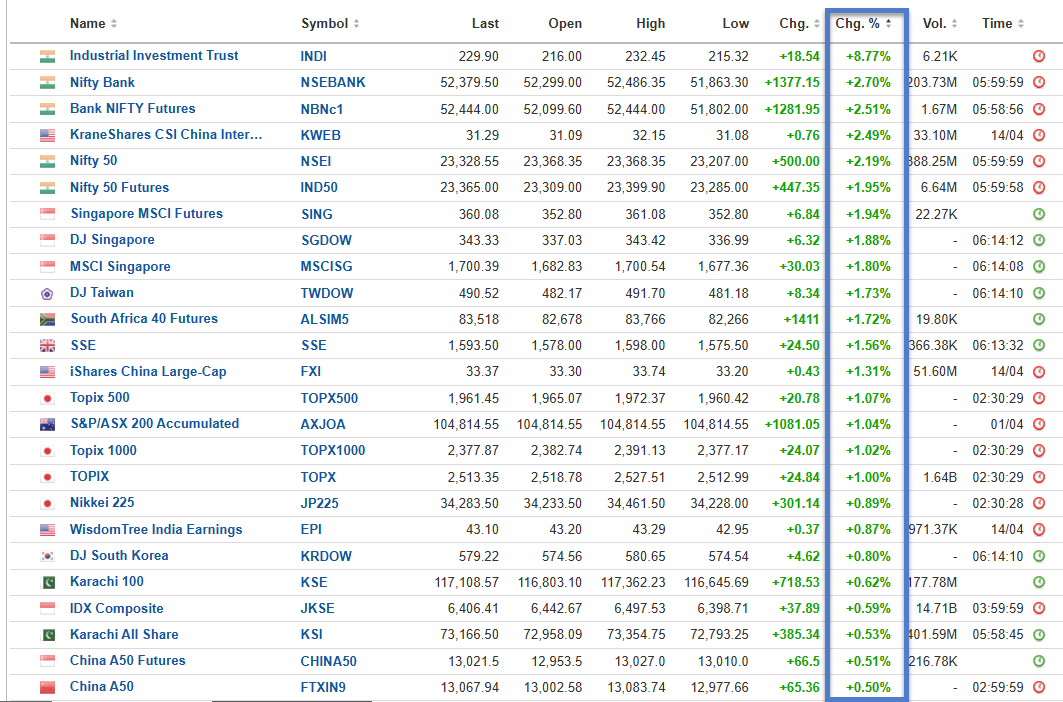1063x702 pixels.
Task: Open the SSE name link
Action: 83,345
